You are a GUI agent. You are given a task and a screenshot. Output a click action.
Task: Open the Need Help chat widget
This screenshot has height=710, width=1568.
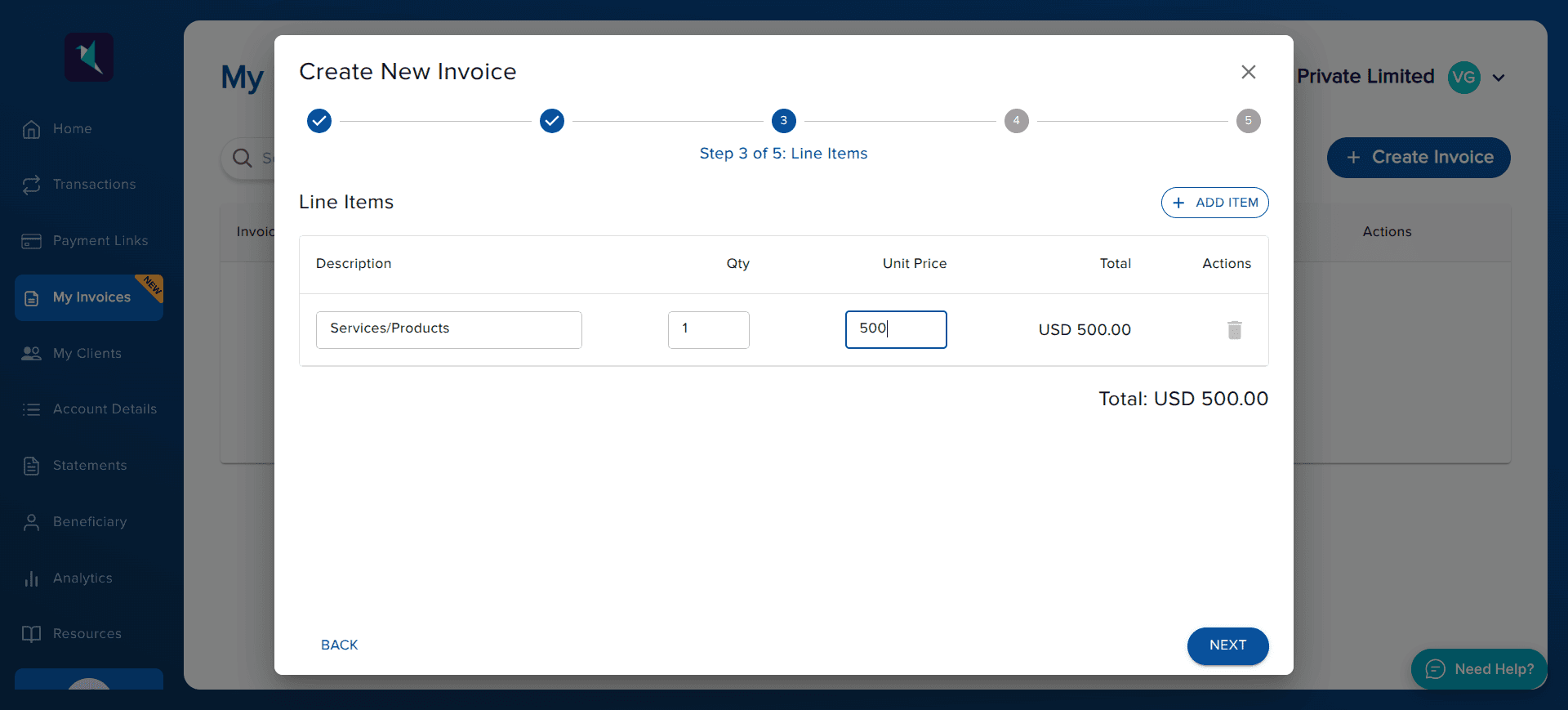coord(1479,669)
